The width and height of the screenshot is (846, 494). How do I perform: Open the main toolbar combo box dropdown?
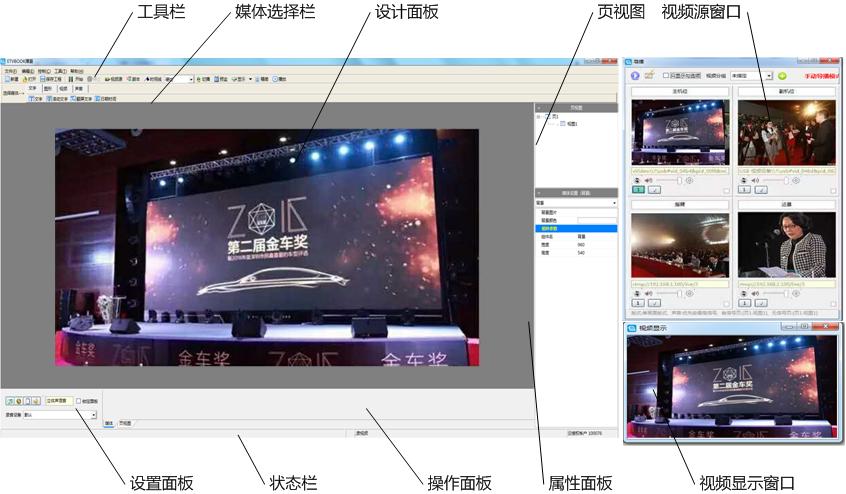point(191,79)
